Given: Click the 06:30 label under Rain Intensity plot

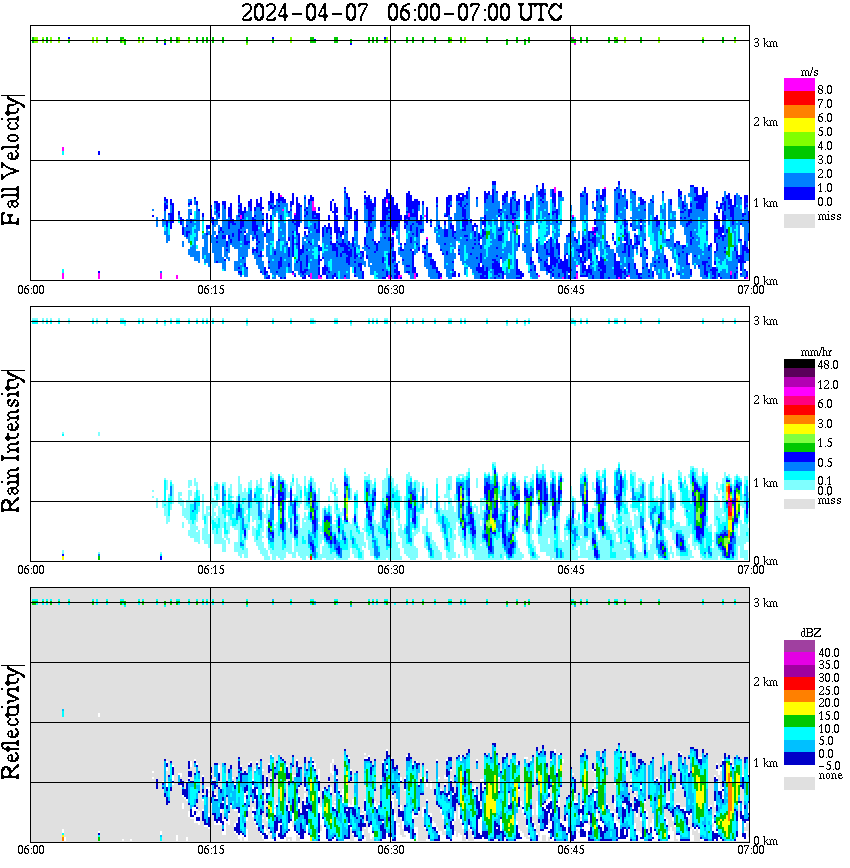Looking at the screenshot, I should coord(390,569).
